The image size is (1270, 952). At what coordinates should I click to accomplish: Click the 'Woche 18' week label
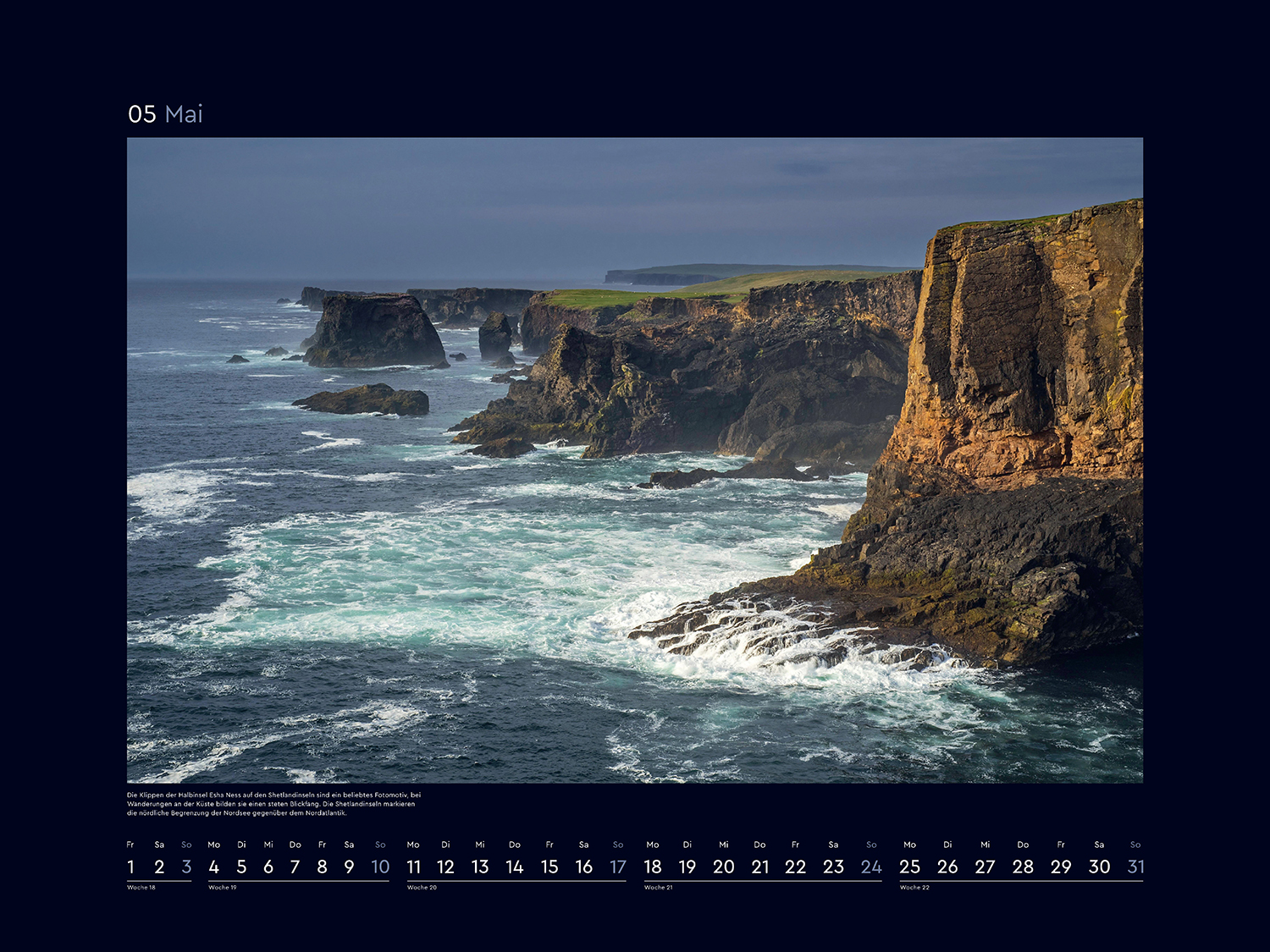click(141, 888)
